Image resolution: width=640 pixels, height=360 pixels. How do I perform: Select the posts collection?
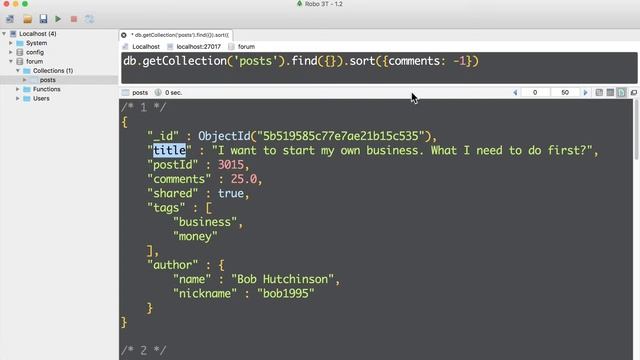[47, 80]
